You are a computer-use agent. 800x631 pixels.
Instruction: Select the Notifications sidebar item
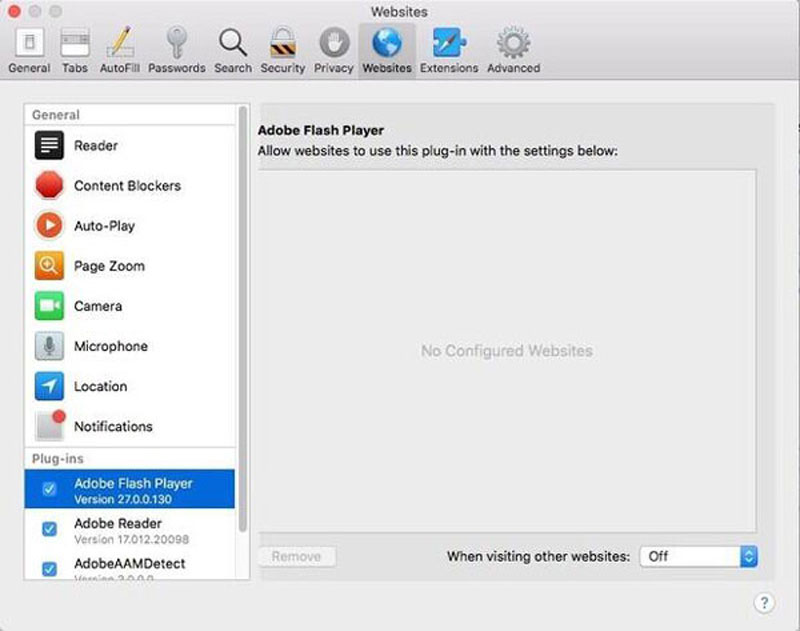click(112, 426)
